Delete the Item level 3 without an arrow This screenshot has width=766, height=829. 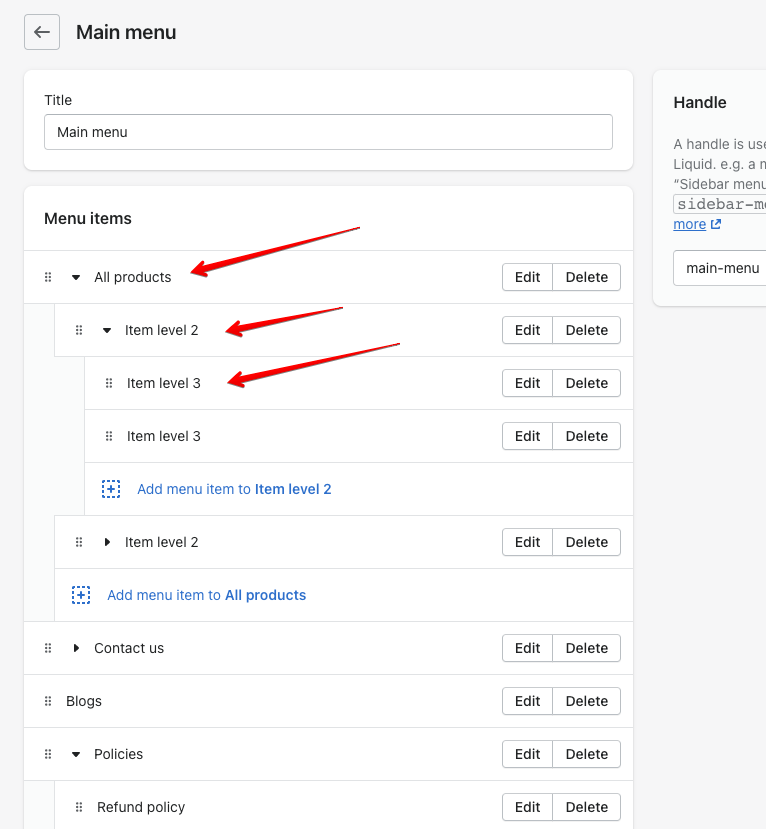pyautogui.click(x=586, y=436)
